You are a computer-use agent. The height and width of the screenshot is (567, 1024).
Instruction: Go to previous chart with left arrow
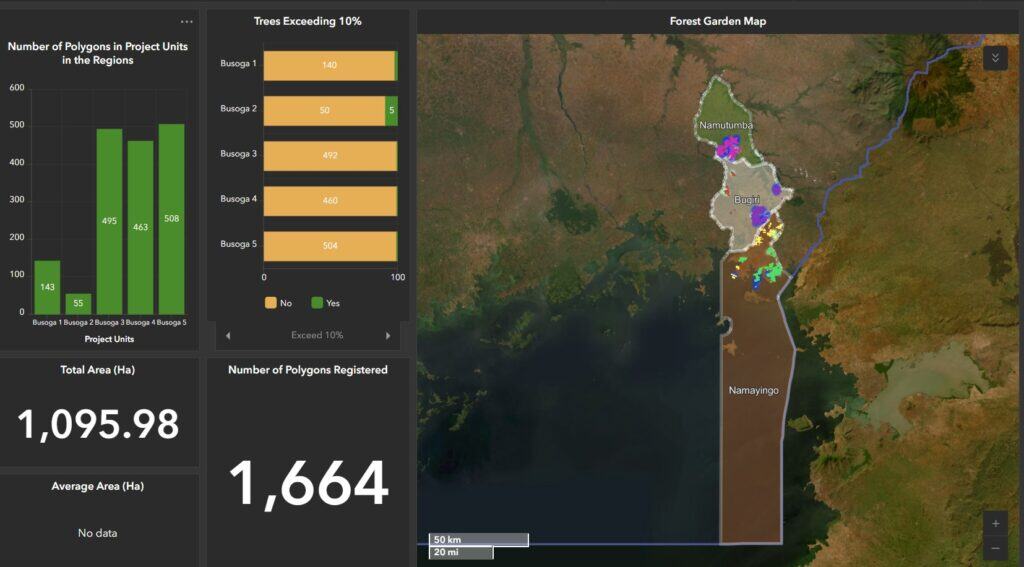[x=227, y=335]
